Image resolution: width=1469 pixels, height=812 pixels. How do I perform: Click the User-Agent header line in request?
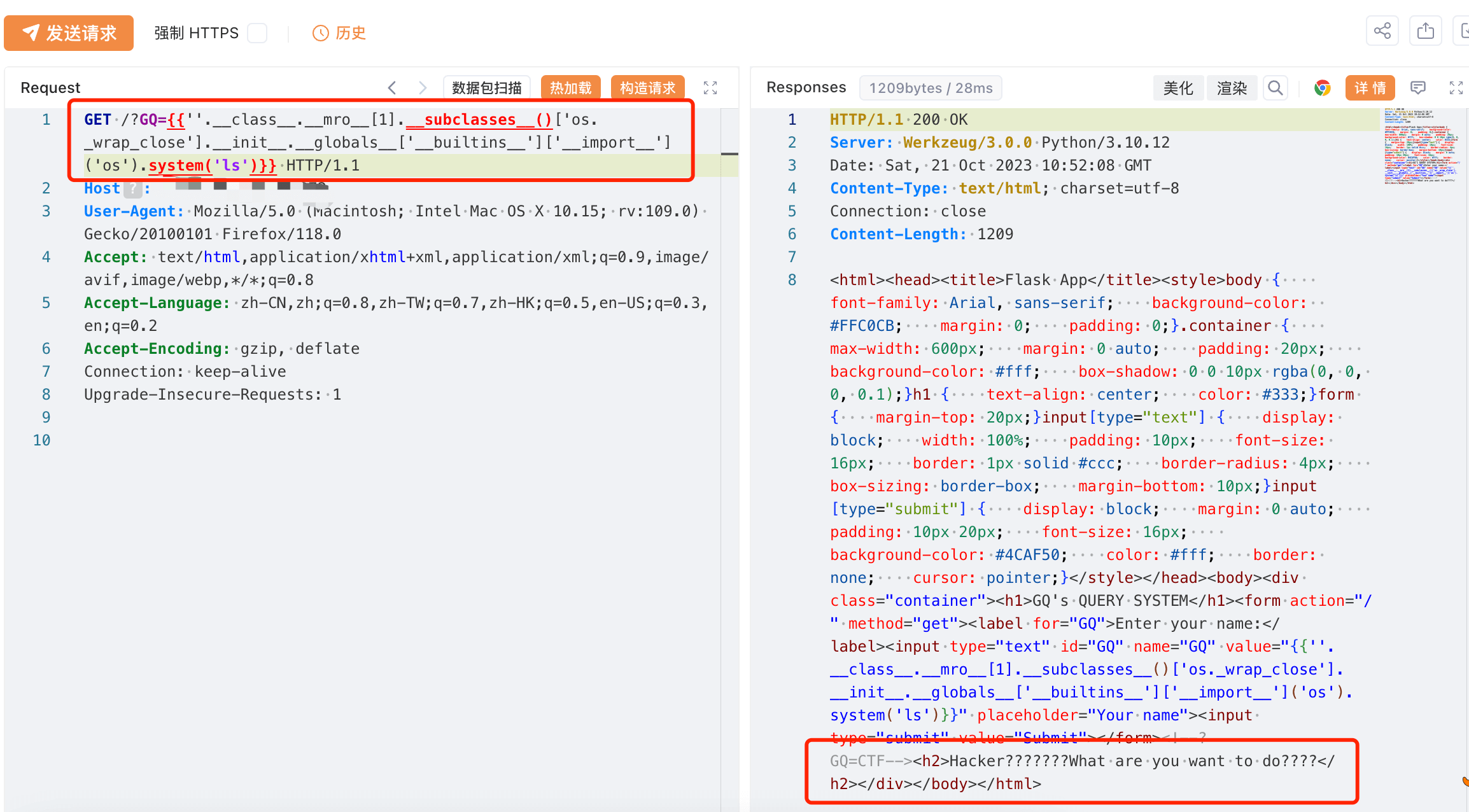coord(396,223)
